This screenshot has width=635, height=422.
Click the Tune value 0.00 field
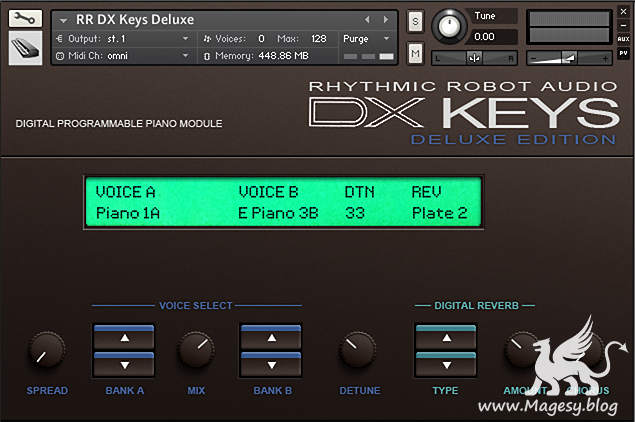(494, 37)
